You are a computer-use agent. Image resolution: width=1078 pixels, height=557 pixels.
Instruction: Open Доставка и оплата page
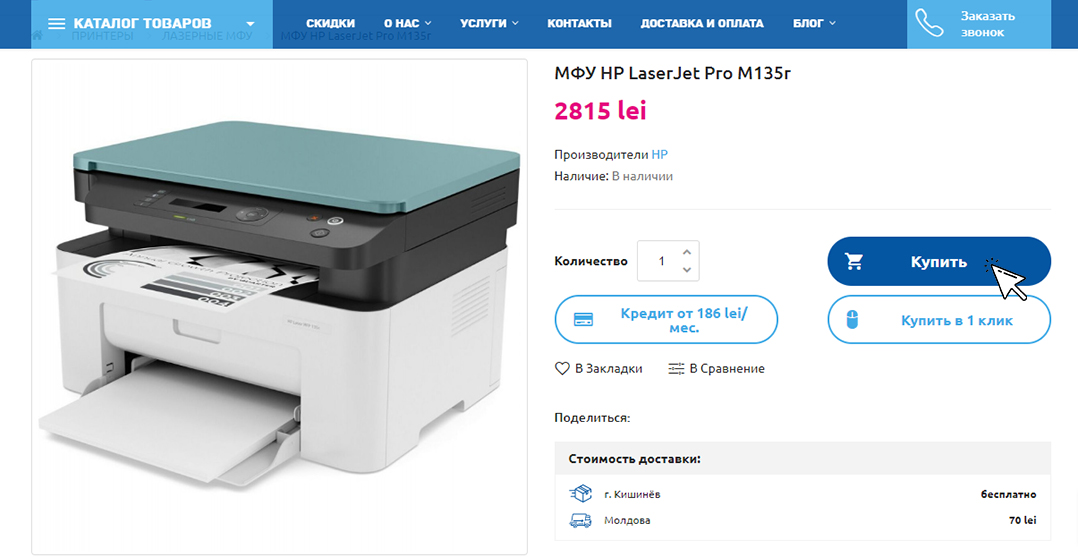click(702, 23)
